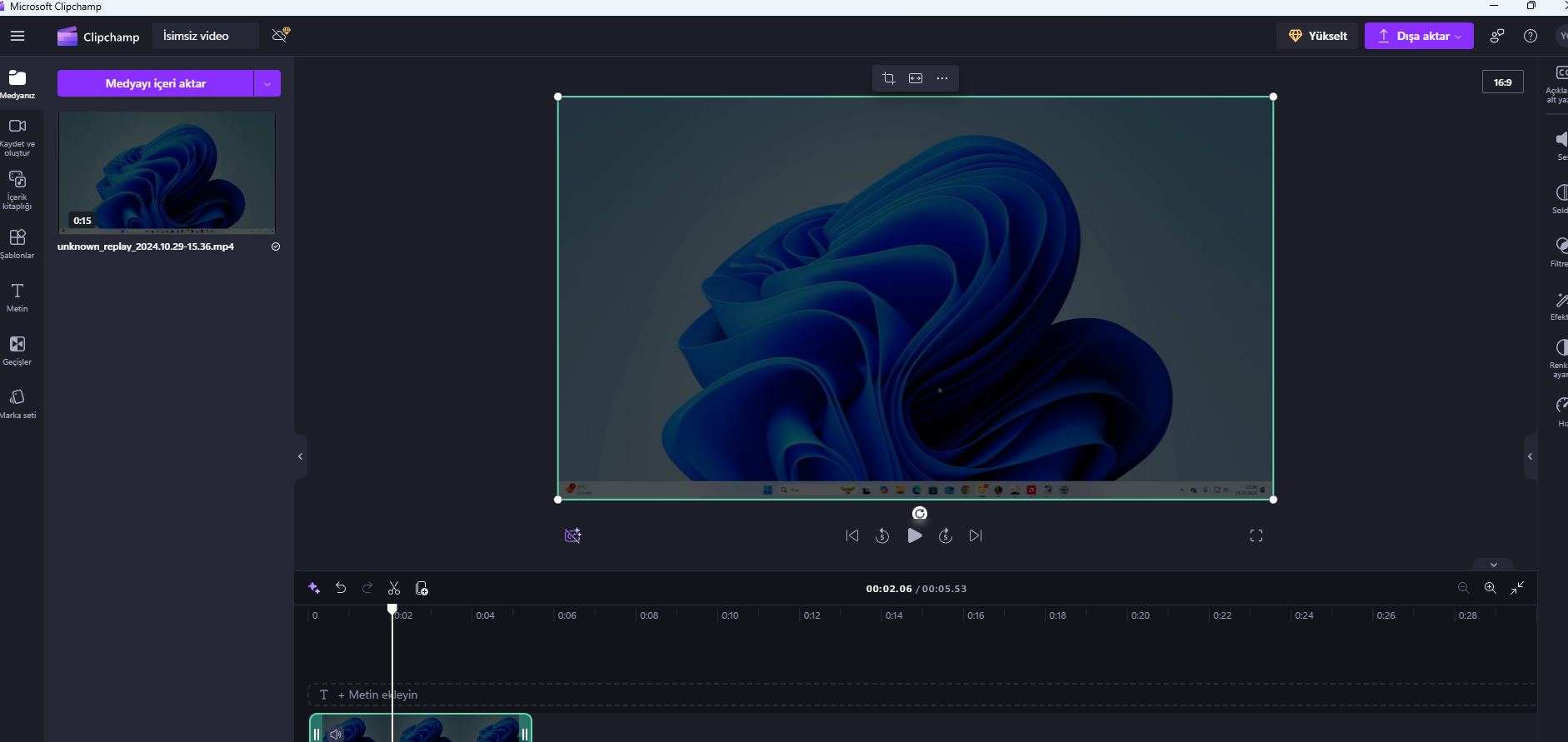Open the 16:9 aspect ratio selector
Viewport: 1568px width, 742px height.
pos(1503,82)
